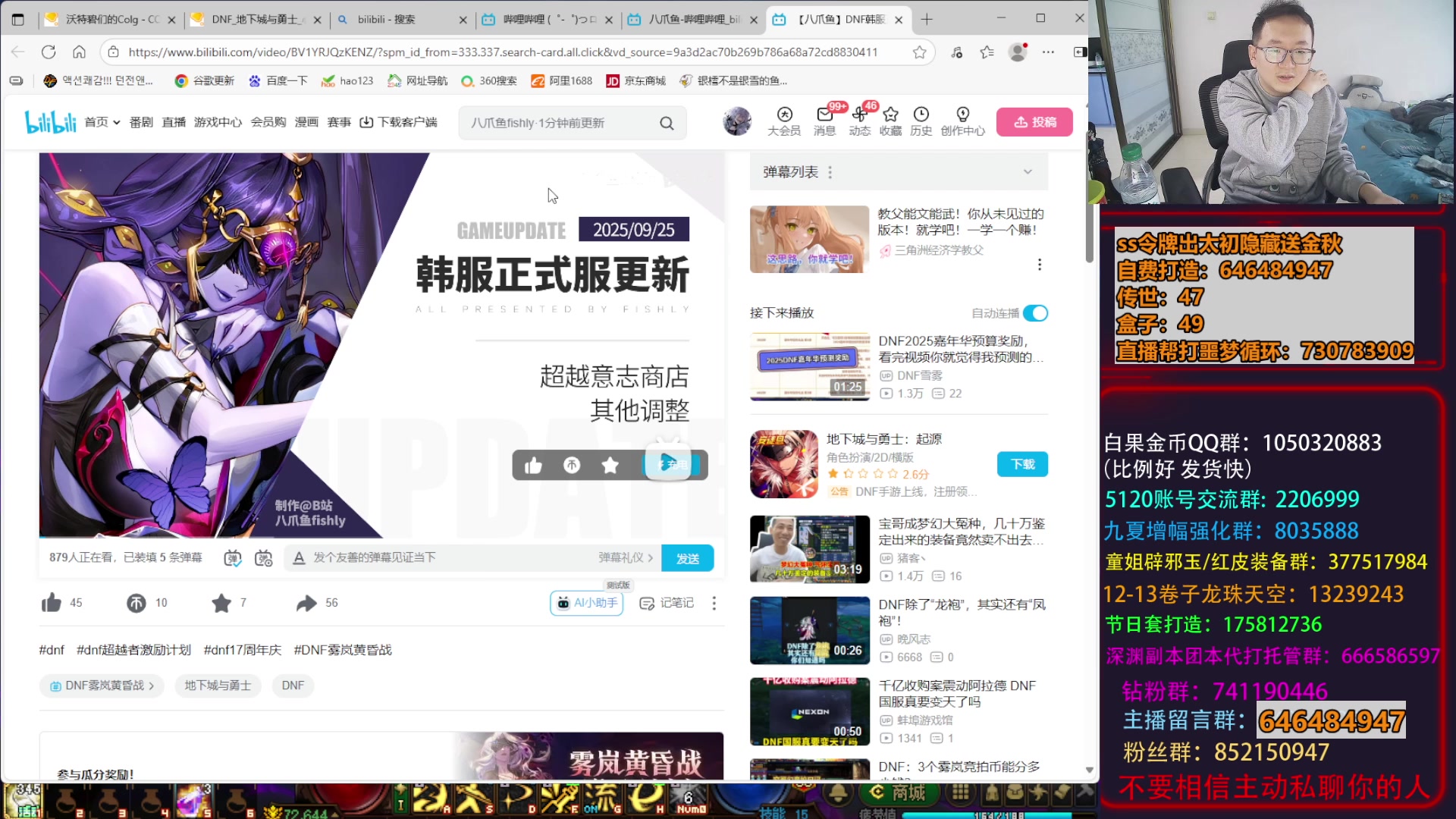Image resolution: width=1456 pixels, height=819 pixels.
Task: Open danmaku font style A icon
Action: pos(299,558)
